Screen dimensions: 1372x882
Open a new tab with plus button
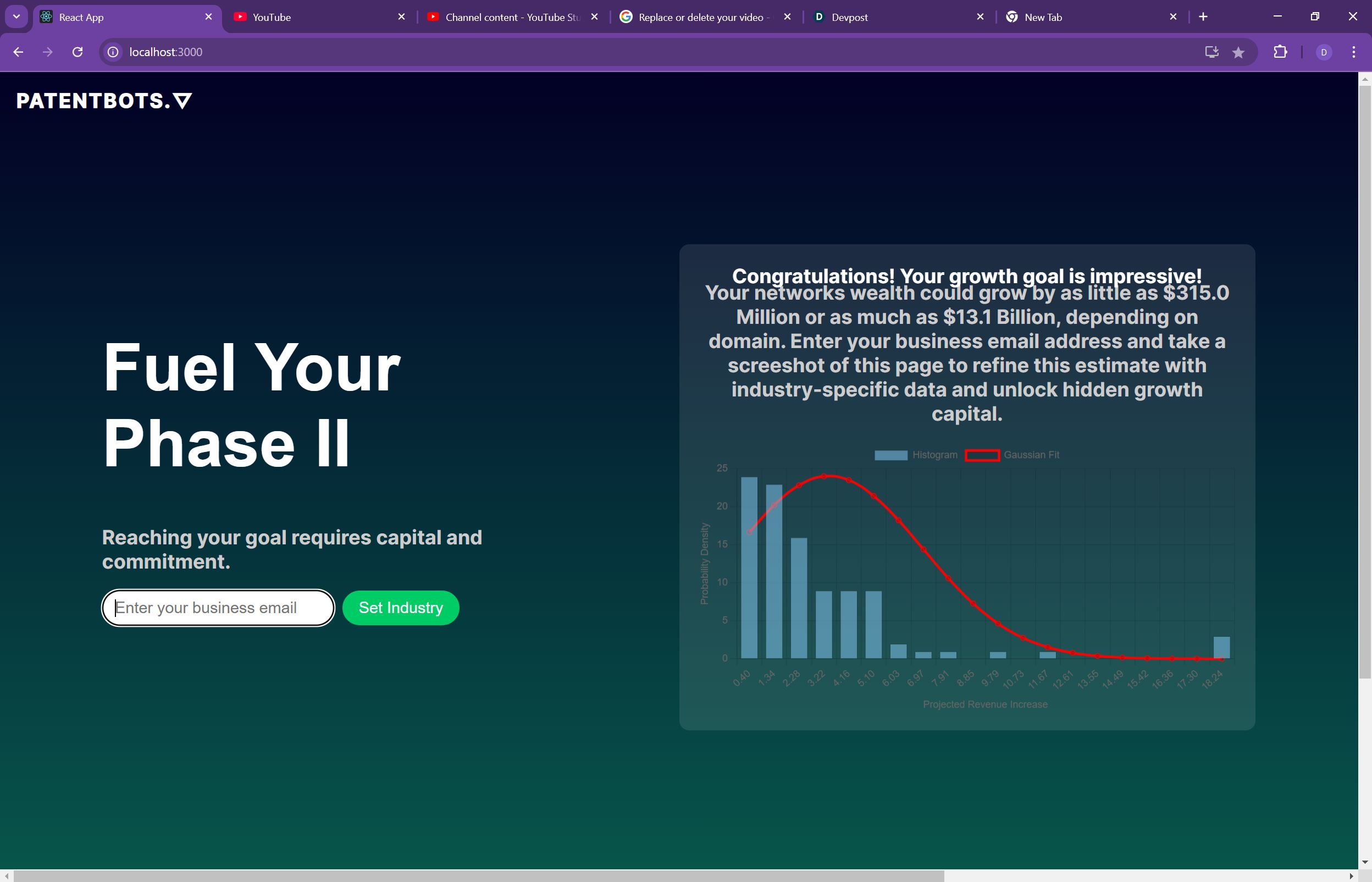pos(1203,16)
